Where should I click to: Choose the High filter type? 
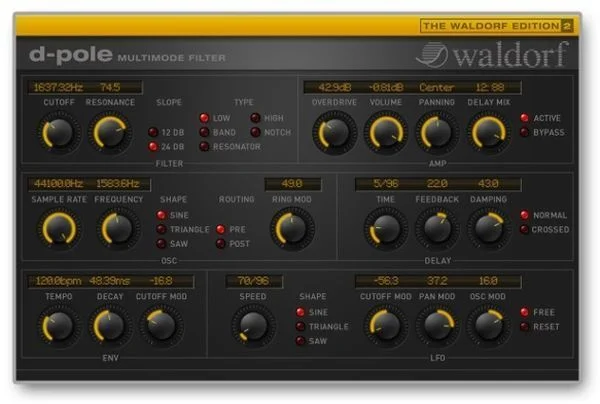point(256,118)
